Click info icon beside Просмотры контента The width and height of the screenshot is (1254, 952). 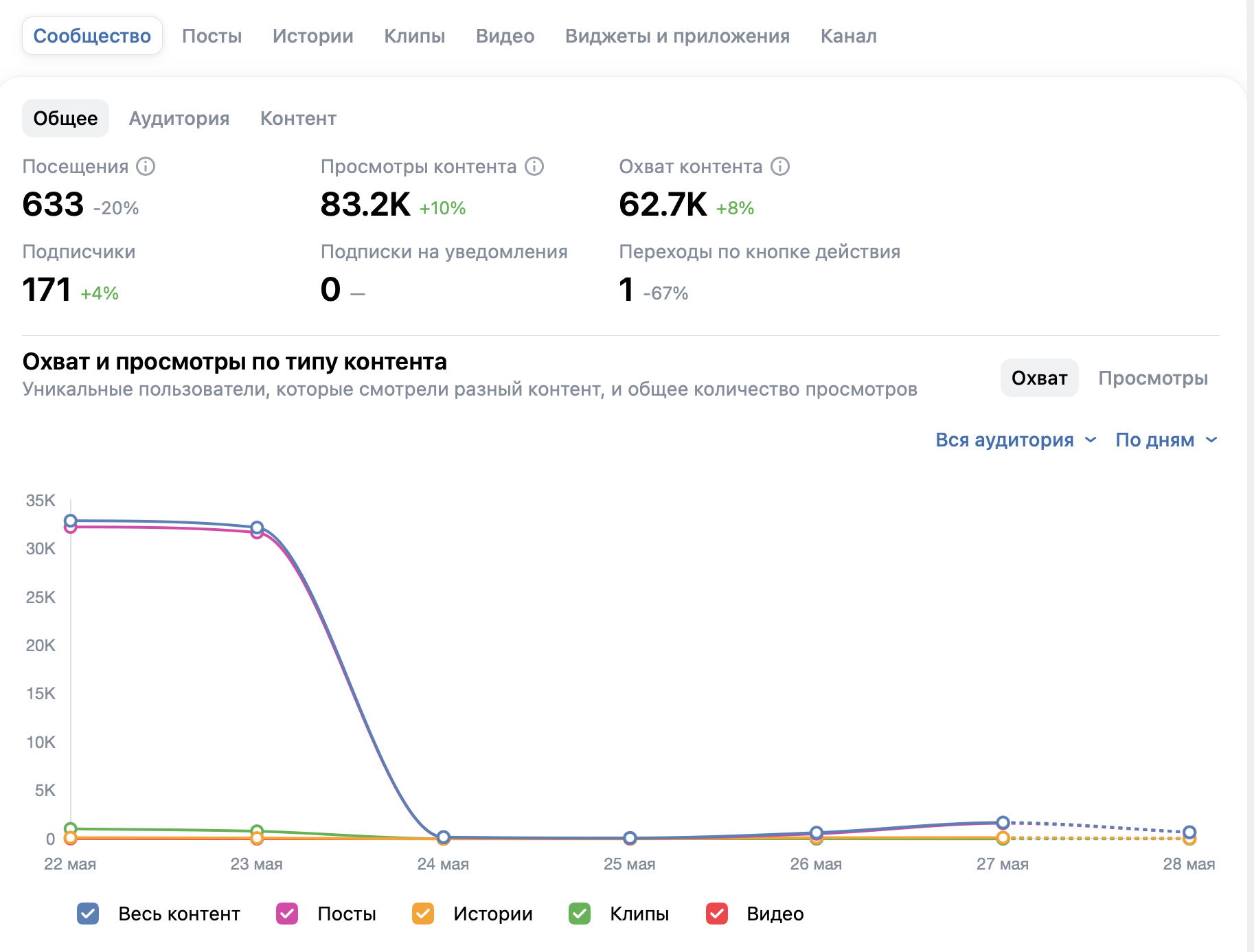coord(534,166)
